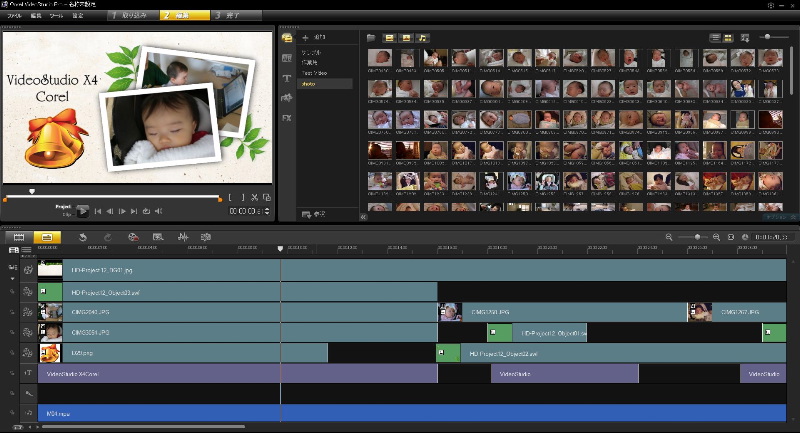Image resolution: width=800 pixels, height=433 pixels.
Task: Click the scissors split clip icon
Action: [x=254, y=198]
